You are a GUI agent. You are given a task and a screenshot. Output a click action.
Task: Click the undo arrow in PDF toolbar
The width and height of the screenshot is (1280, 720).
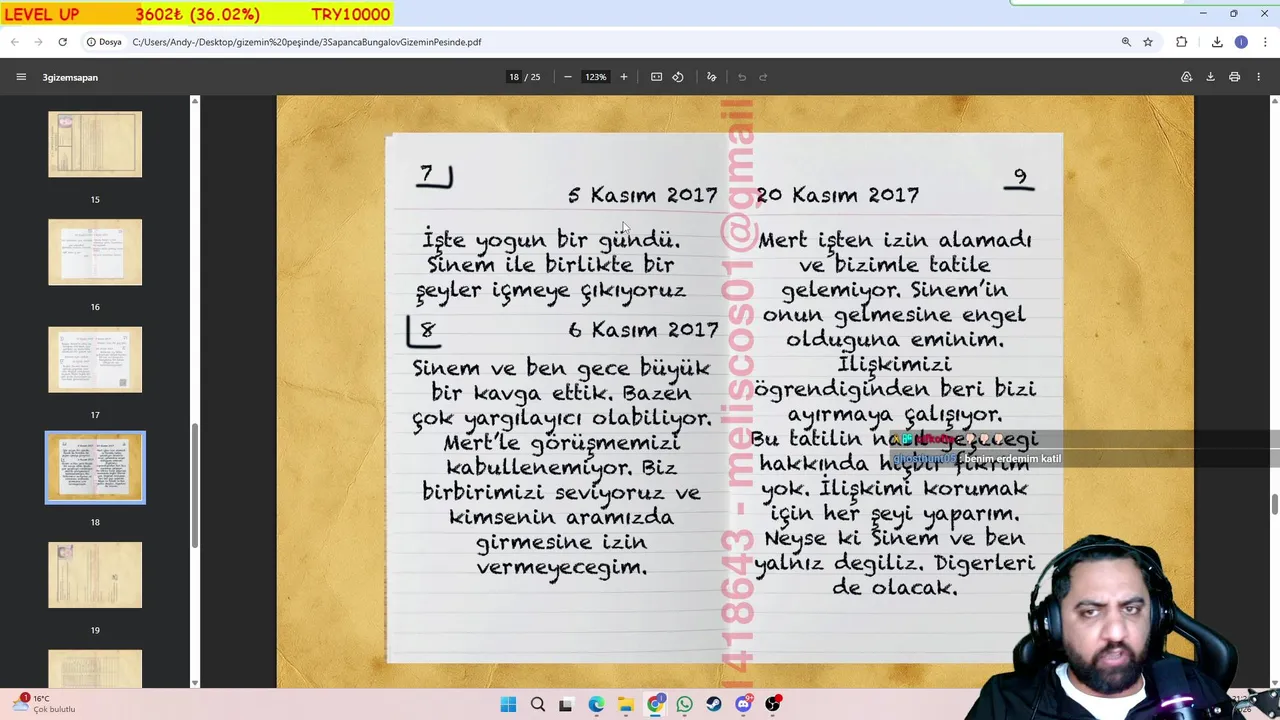coord(742,77)
